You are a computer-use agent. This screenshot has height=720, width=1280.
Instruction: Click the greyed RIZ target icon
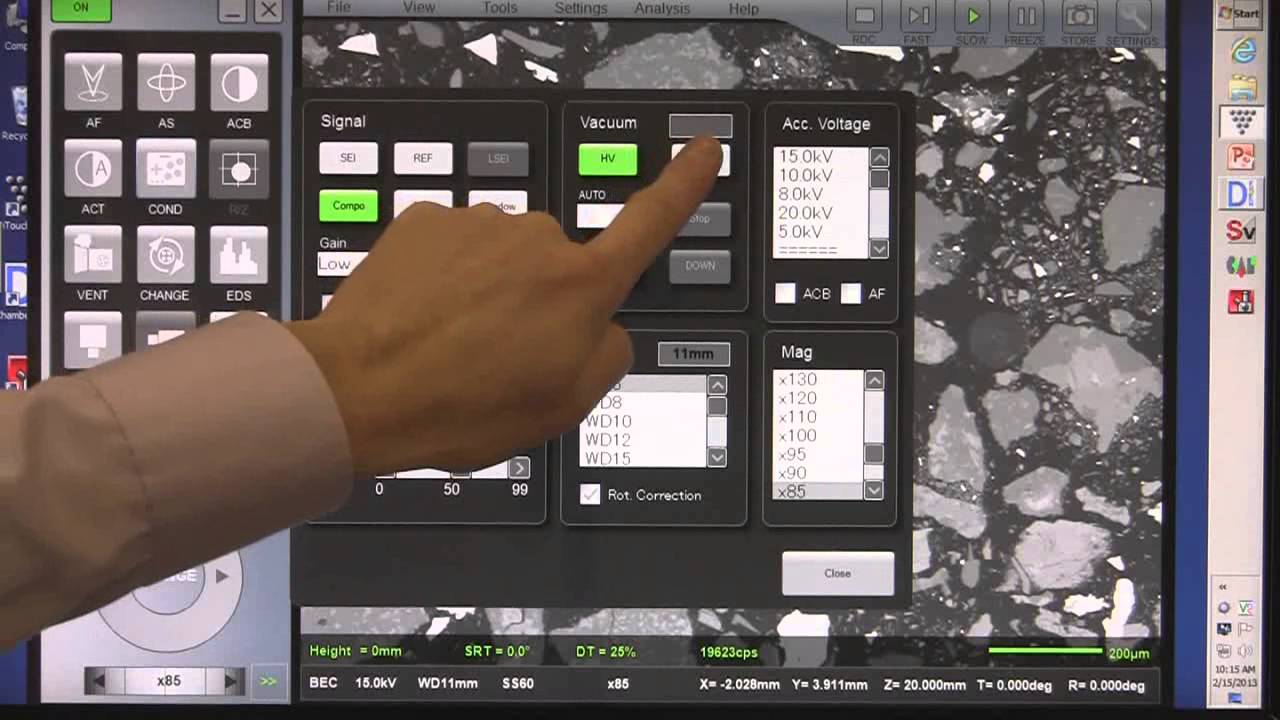point(239,168)
